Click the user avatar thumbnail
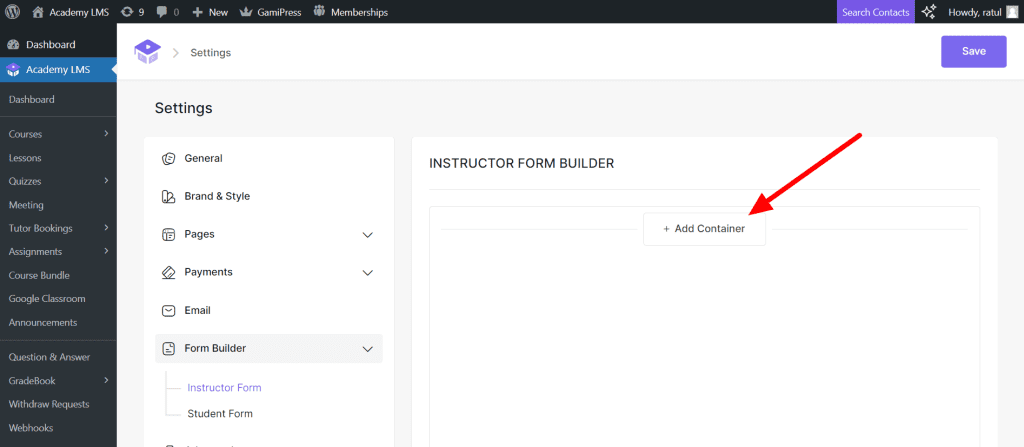This screenshot has height=447, width=1024. coord(1012,12)
